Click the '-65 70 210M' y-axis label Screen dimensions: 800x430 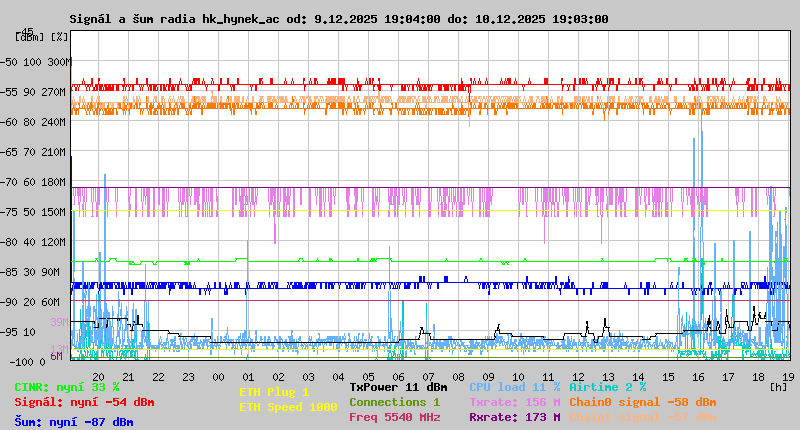(33, 152)
